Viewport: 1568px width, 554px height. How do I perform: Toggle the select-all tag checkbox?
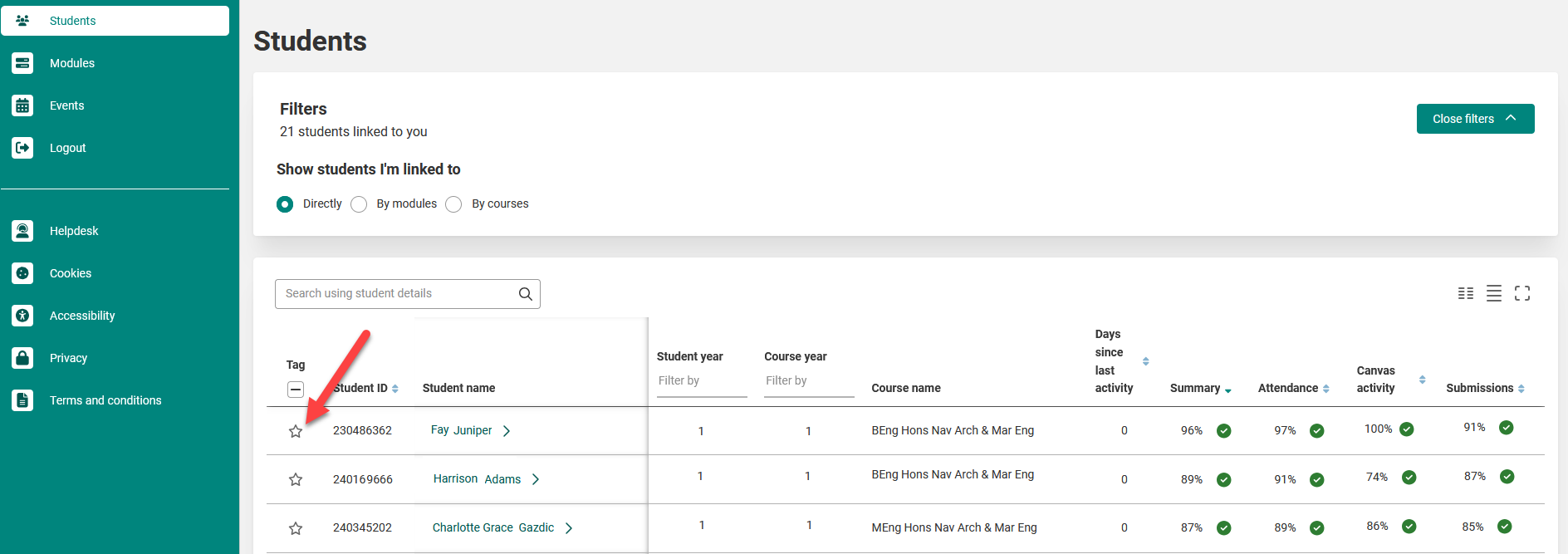[x=296, y=389]
